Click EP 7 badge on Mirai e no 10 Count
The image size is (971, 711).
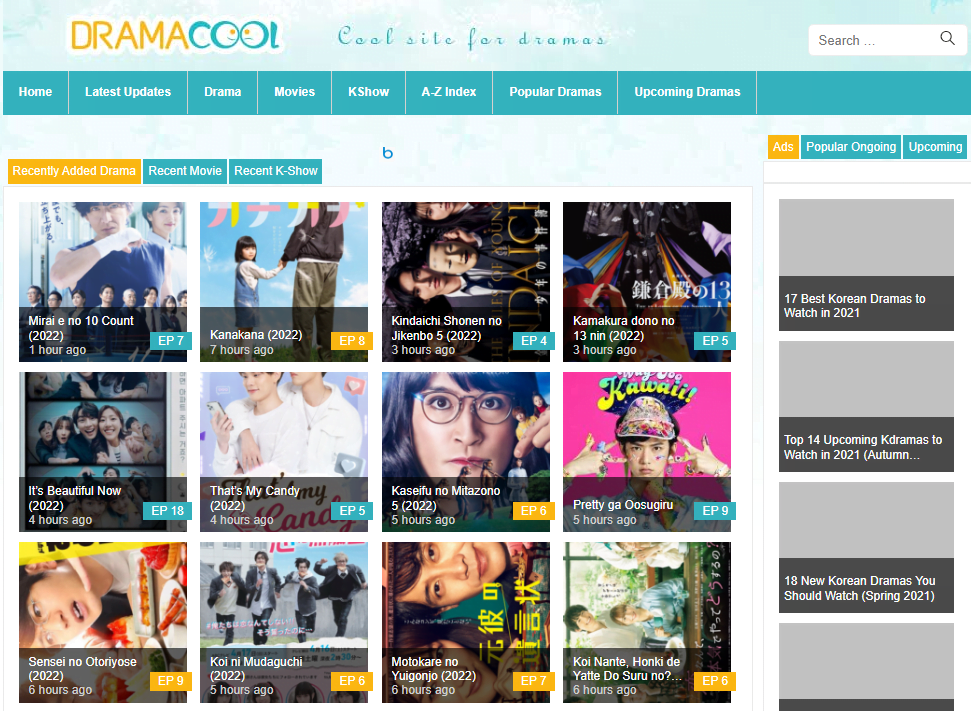pos(171,341)
